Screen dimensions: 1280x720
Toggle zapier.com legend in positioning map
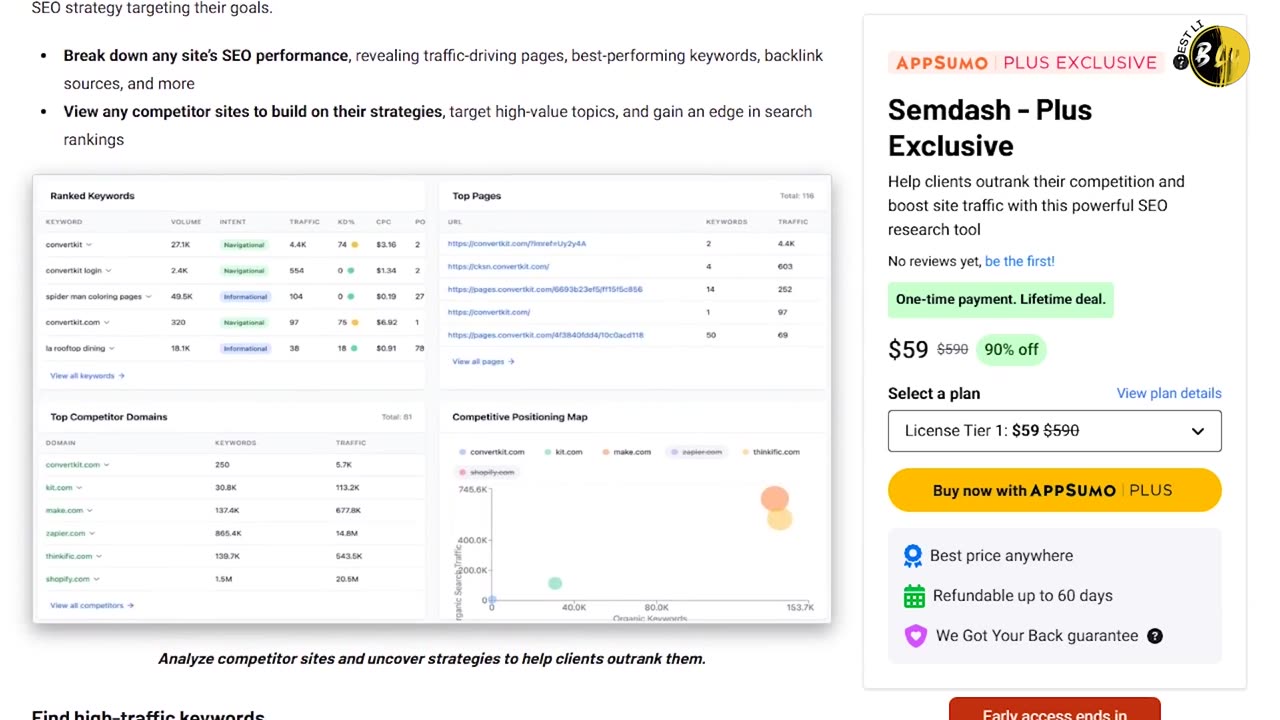tap(696, 452)
